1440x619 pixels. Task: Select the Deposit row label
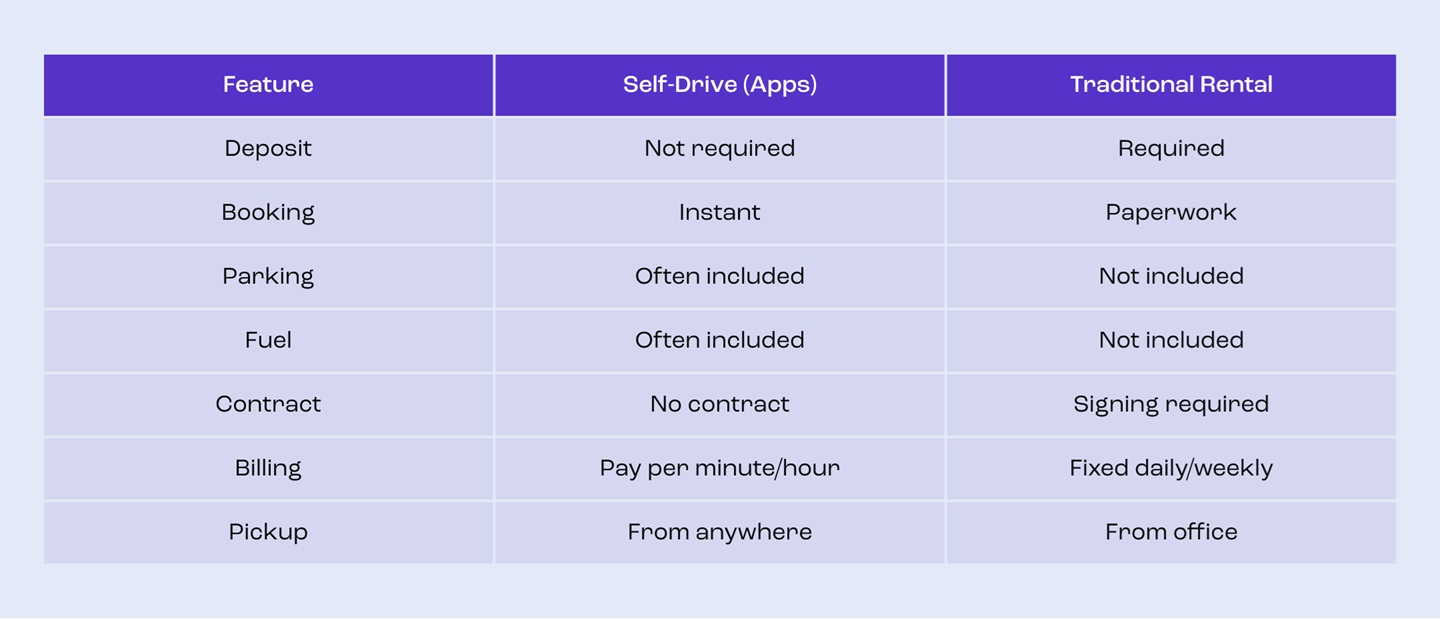click(x=268, y=149)
